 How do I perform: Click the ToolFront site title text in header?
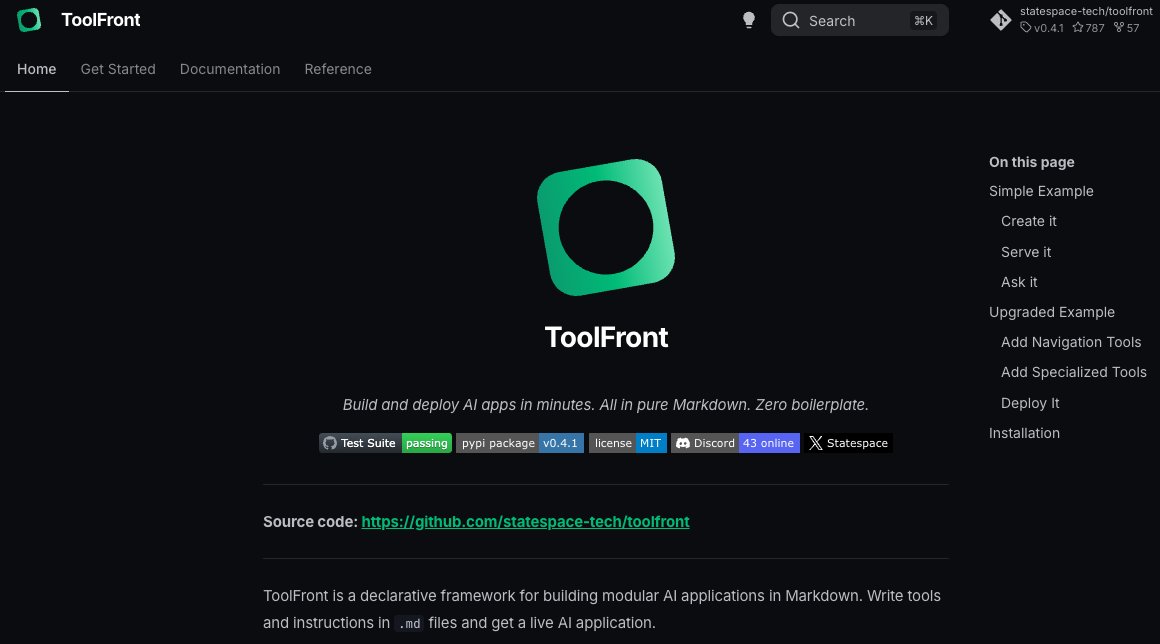click(x=101, y=20)
